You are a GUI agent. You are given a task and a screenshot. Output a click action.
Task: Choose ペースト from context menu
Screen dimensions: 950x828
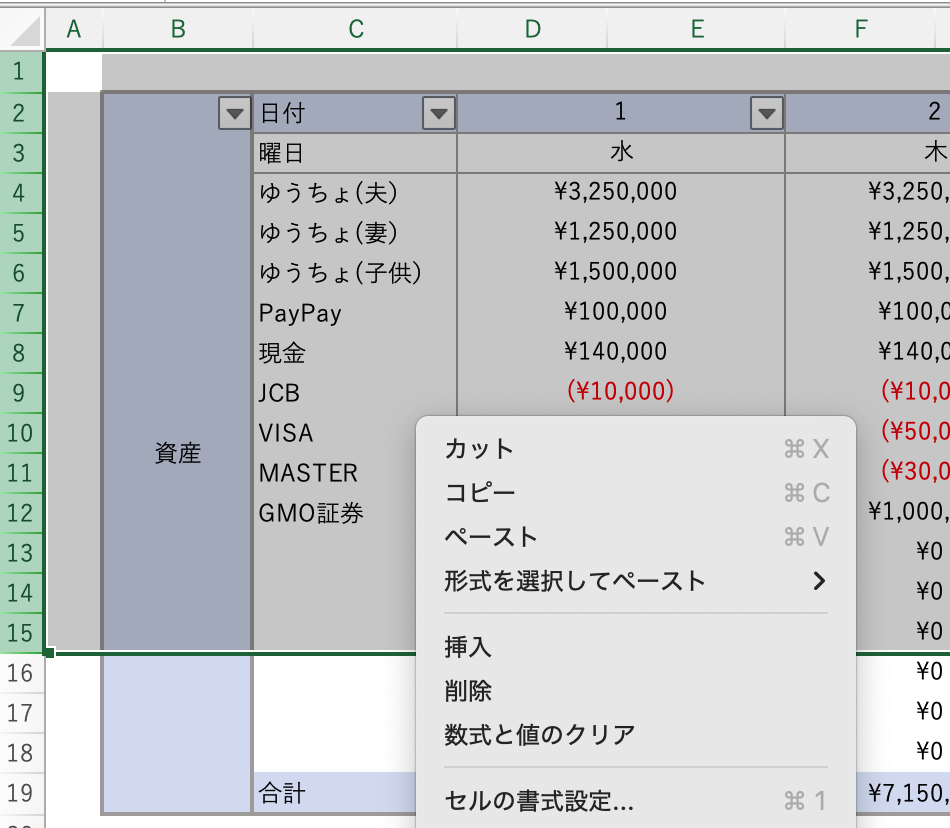pos(491,537)
